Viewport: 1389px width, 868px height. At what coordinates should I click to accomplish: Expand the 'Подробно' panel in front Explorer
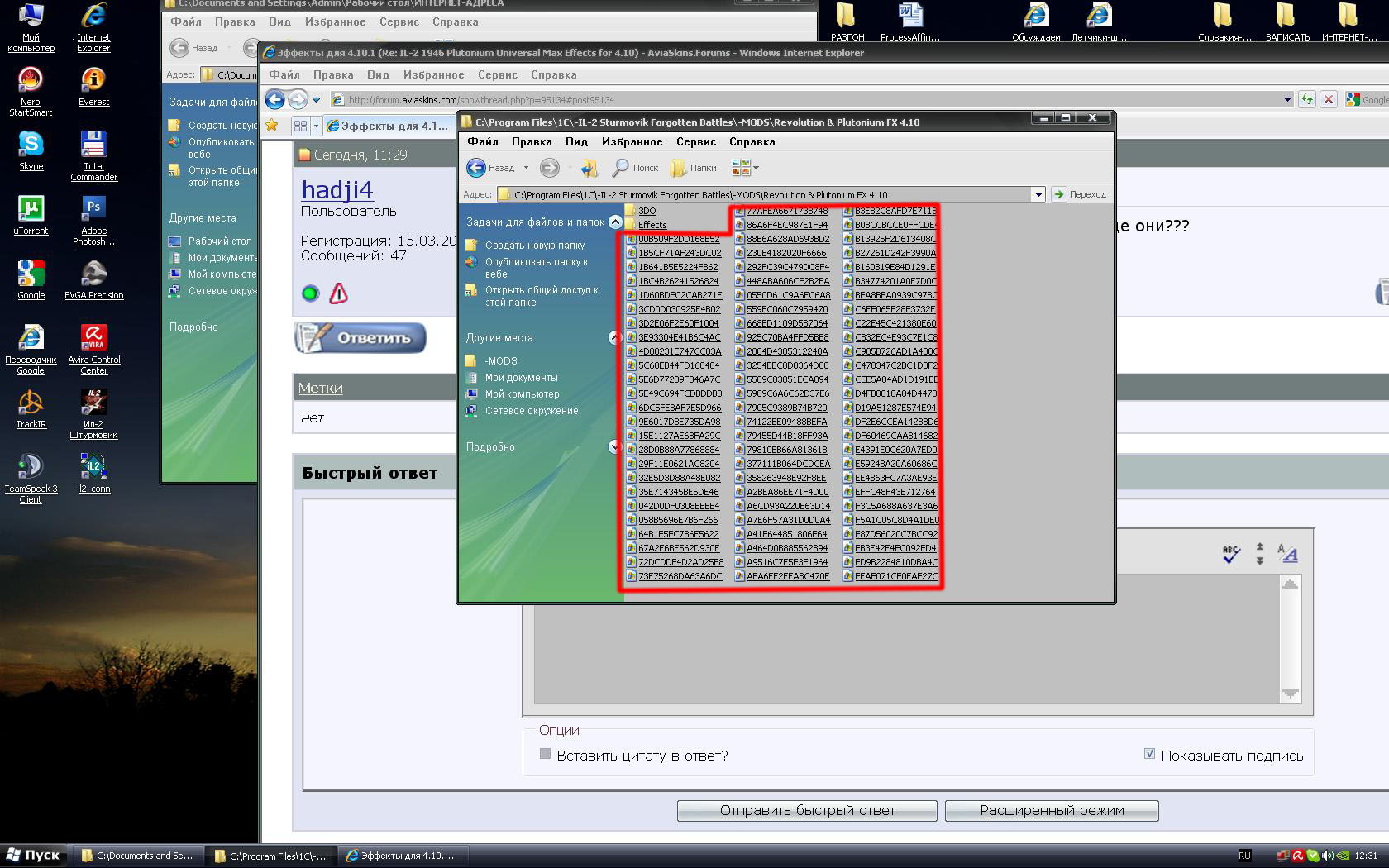click(614, 446)
